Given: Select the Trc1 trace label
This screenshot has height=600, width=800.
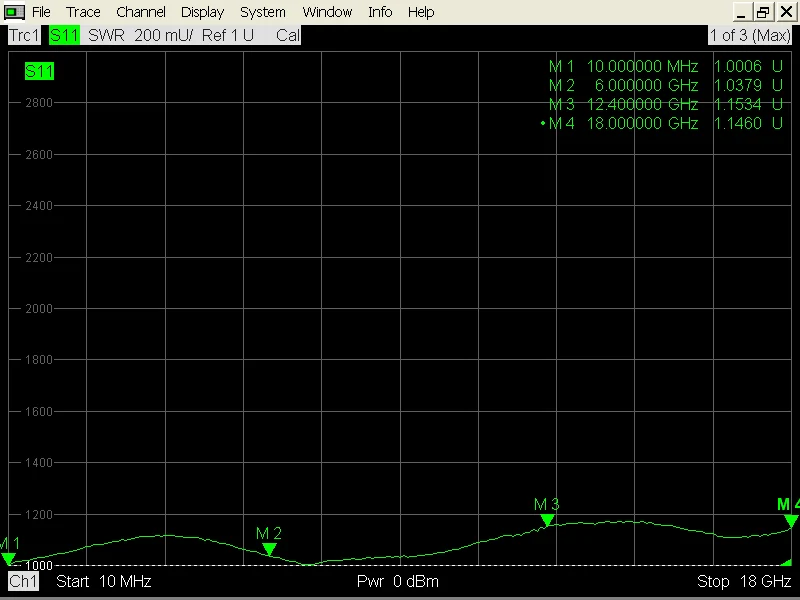Looking at the screenshot, I should pyautogui.click(x=24, y=35).
